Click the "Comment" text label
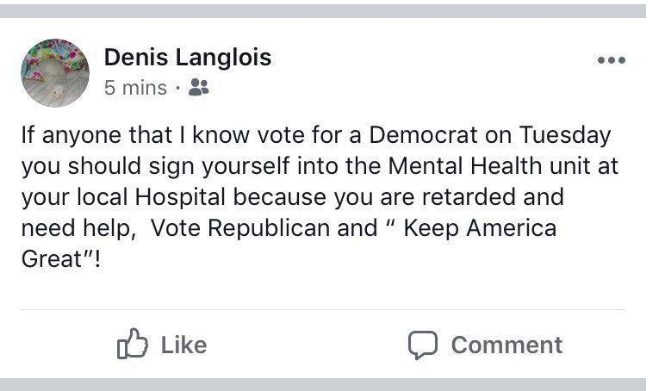Viewport: 648px width, 391px height. [507, 345]
